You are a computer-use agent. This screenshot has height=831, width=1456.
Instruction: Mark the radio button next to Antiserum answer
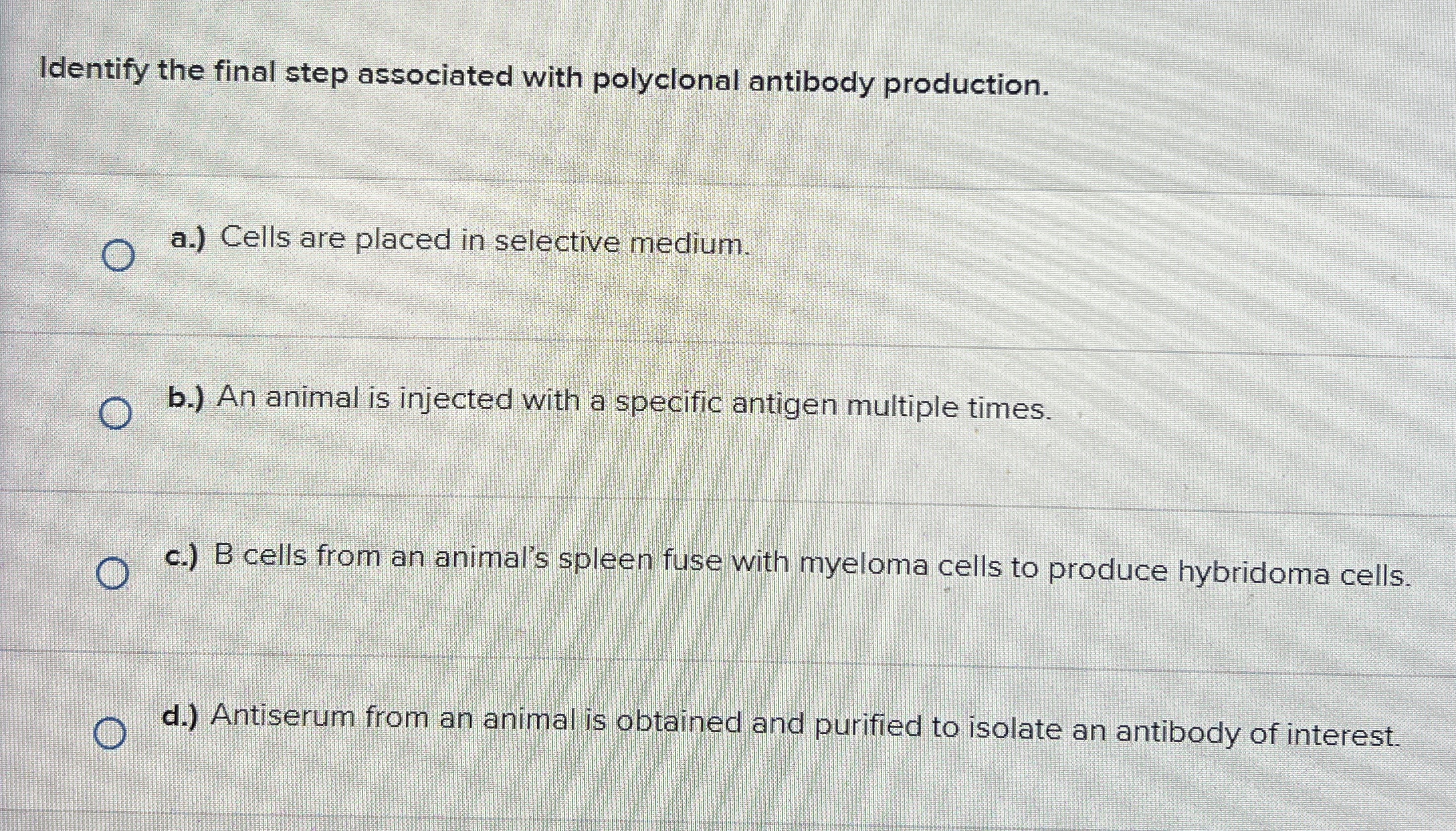point(110,733)
